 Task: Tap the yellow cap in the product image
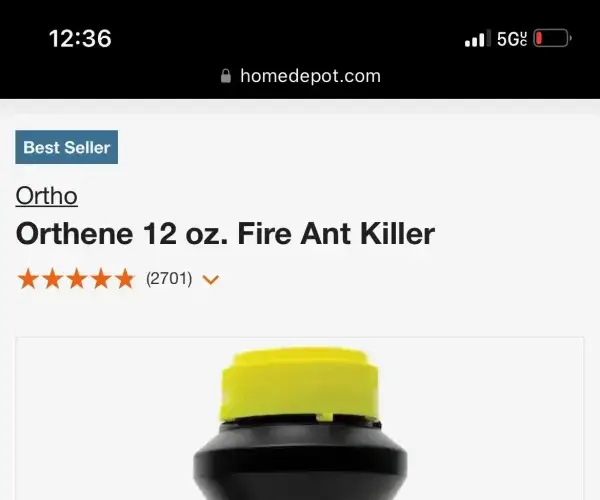pyautogui.click(x=300, y=384)
